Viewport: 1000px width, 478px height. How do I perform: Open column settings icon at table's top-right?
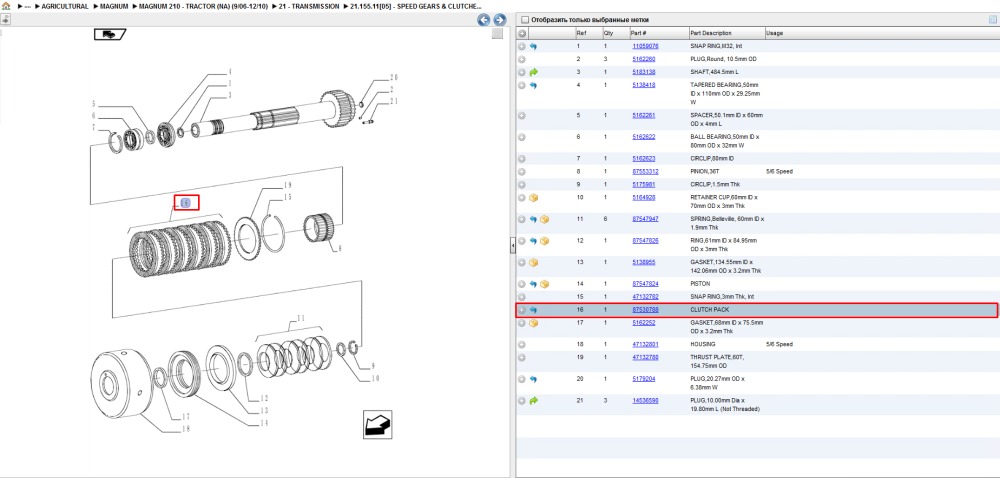point(993,20)
